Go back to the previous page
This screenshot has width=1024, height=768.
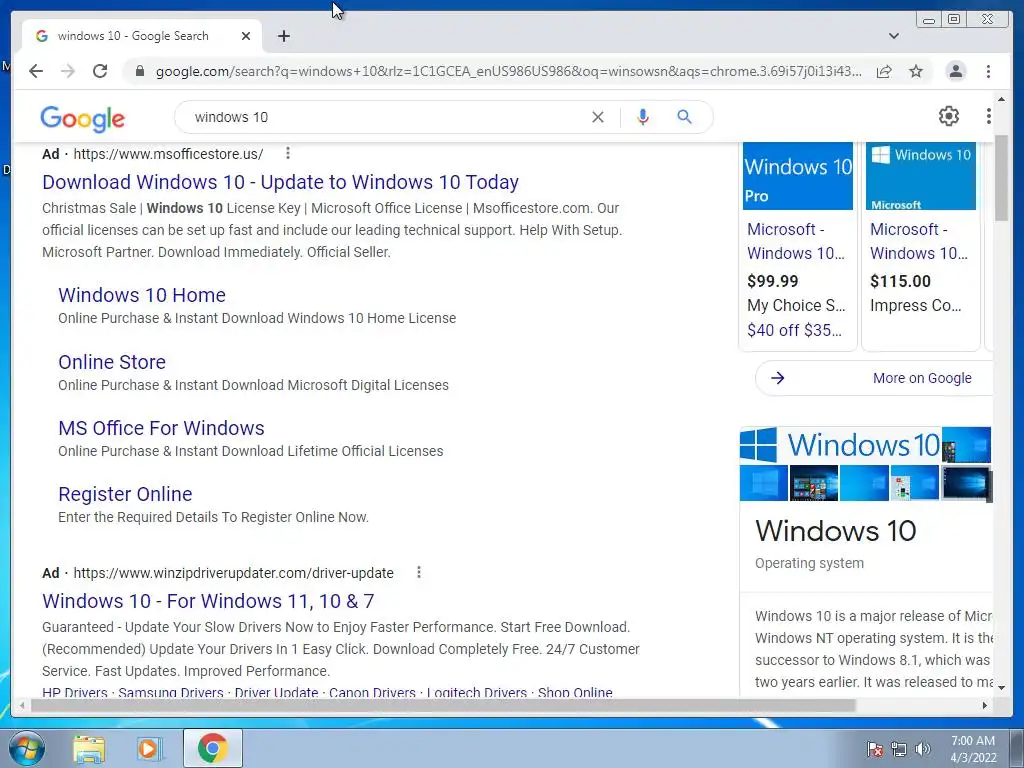pyautogui.click(x=36, y=71)
